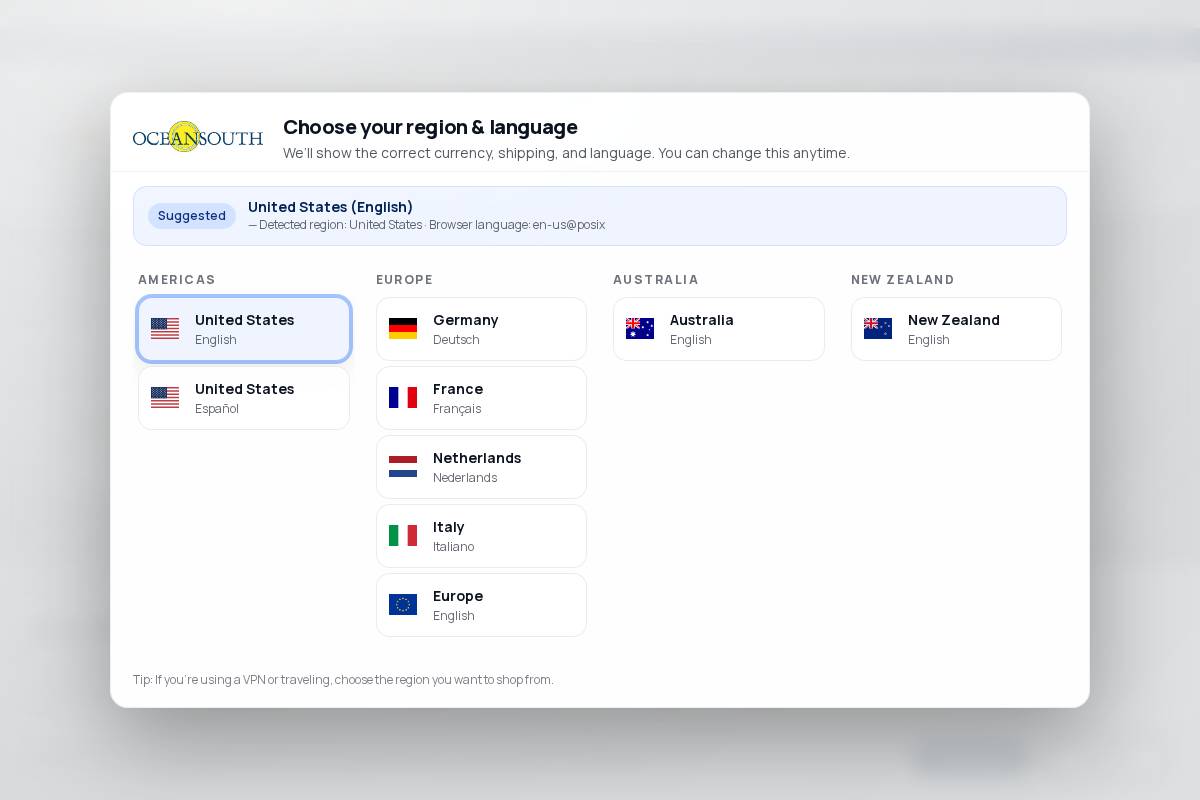Click the Italian flag icon
1200x800 pixels.
pos(403,535)
